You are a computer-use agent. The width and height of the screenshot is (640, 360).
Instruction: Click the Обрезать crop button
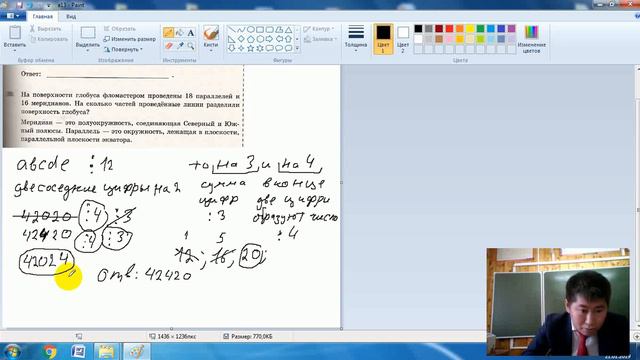(119, 29)
